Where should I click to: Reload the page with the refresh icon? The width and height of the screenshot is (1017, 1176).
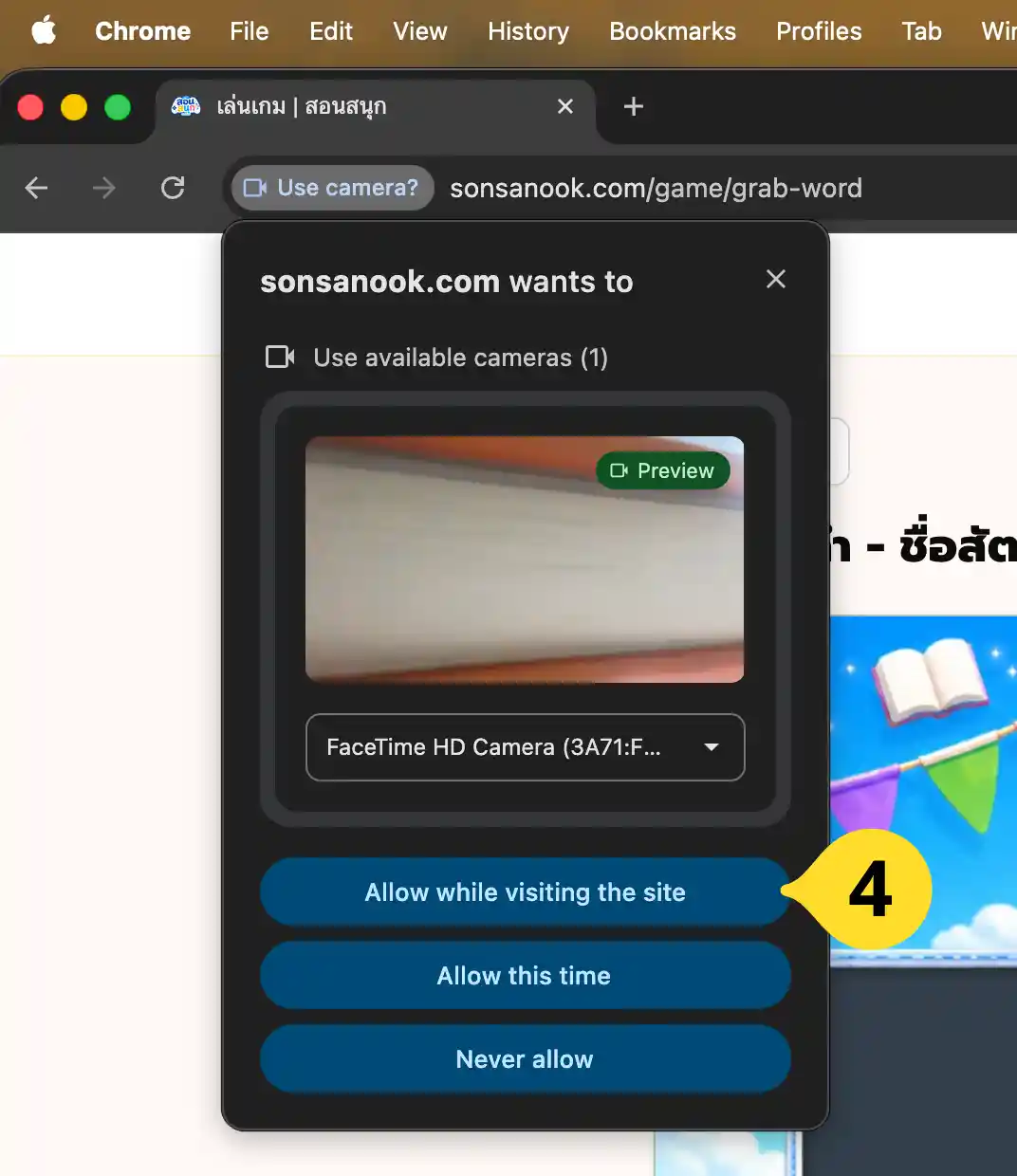click(173, 188)
